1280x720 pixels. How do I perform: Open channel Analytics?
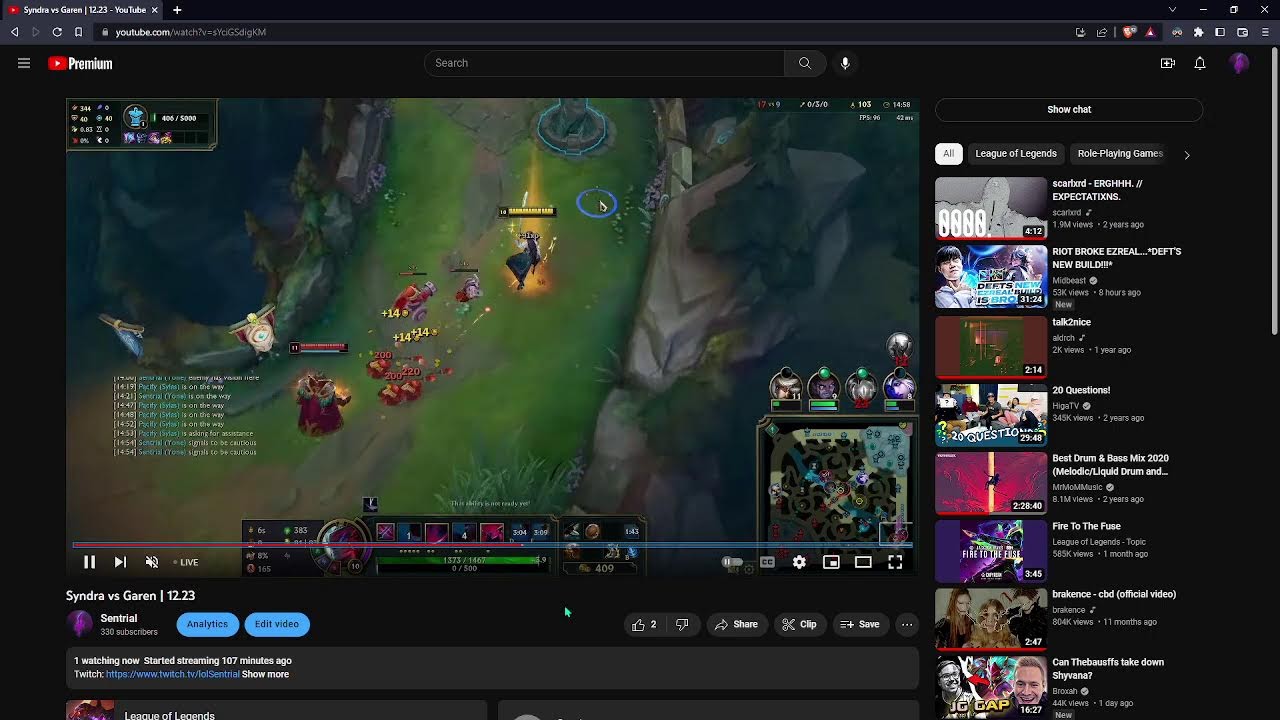pyautogui.click(x=207, y=624)
